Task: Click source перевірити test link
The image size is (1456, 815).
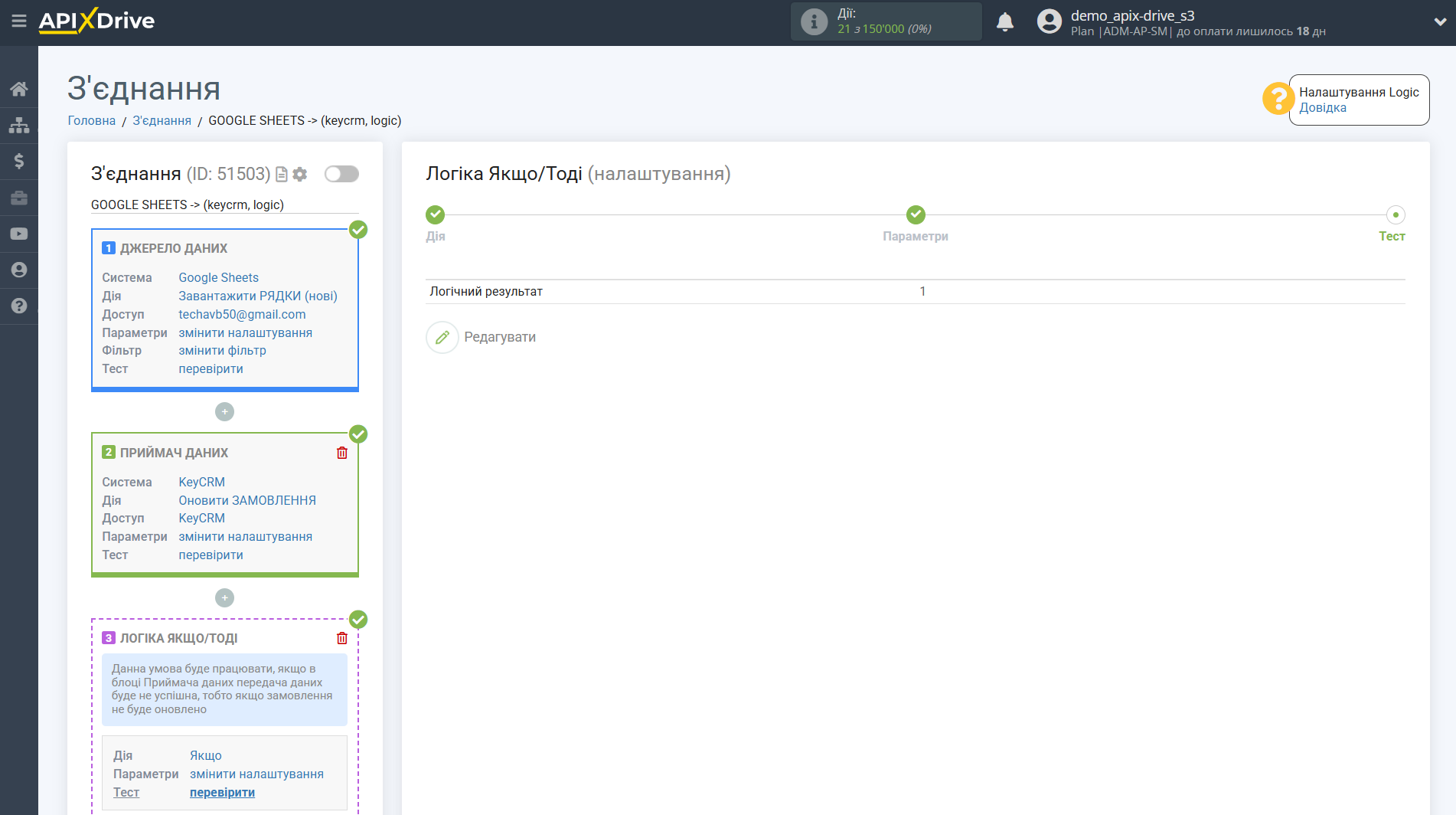Action: pos(211,368)
